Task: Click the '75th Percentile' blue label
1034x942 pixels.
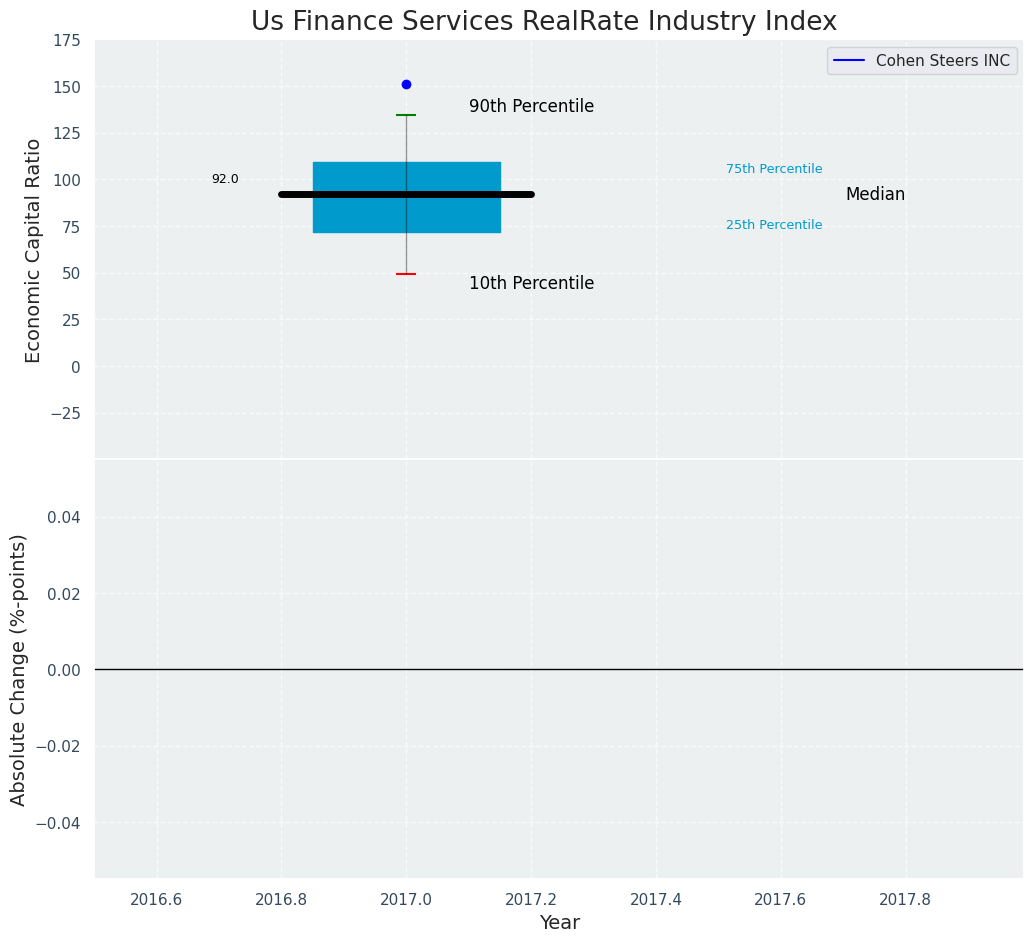Action: [774, 170]
